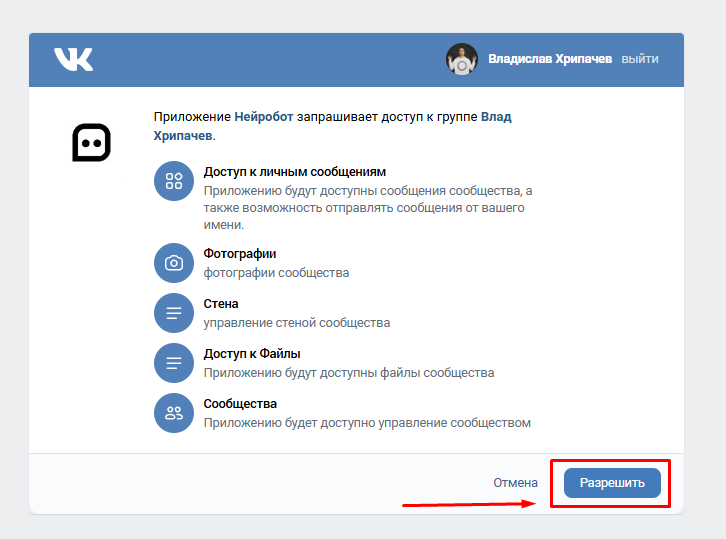This screenshot has width=726, height=539.
Task: Click the lines icon beside Доступ к Файлы
Action: click(x=174, y=363)
